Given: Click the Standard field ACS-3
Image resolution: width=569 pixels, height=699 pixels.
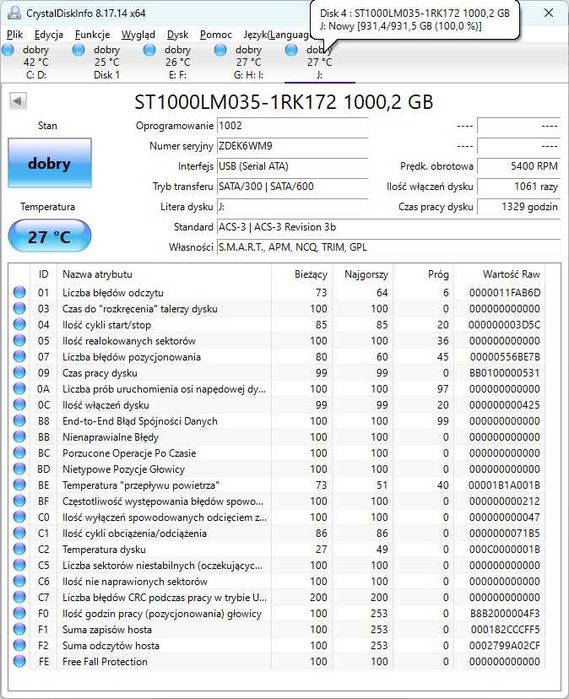Looking at the screenshot, I should (388, 227).
